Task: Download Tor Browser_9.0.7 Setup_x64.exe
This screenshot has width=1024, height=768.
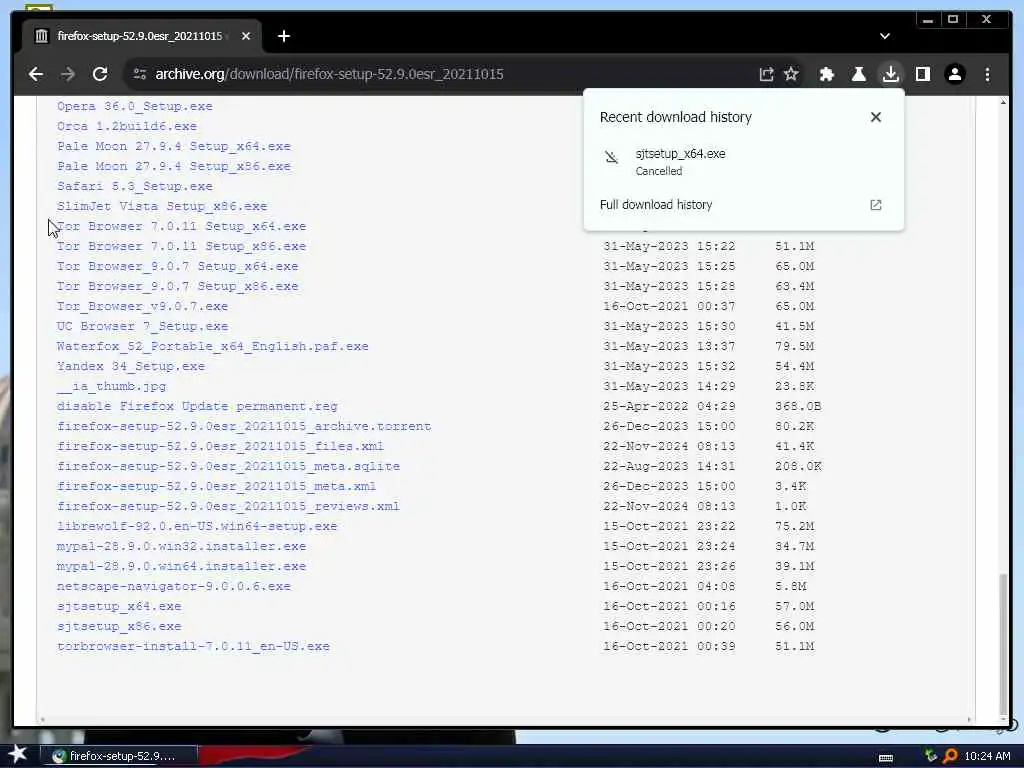Action: (178, 266)
